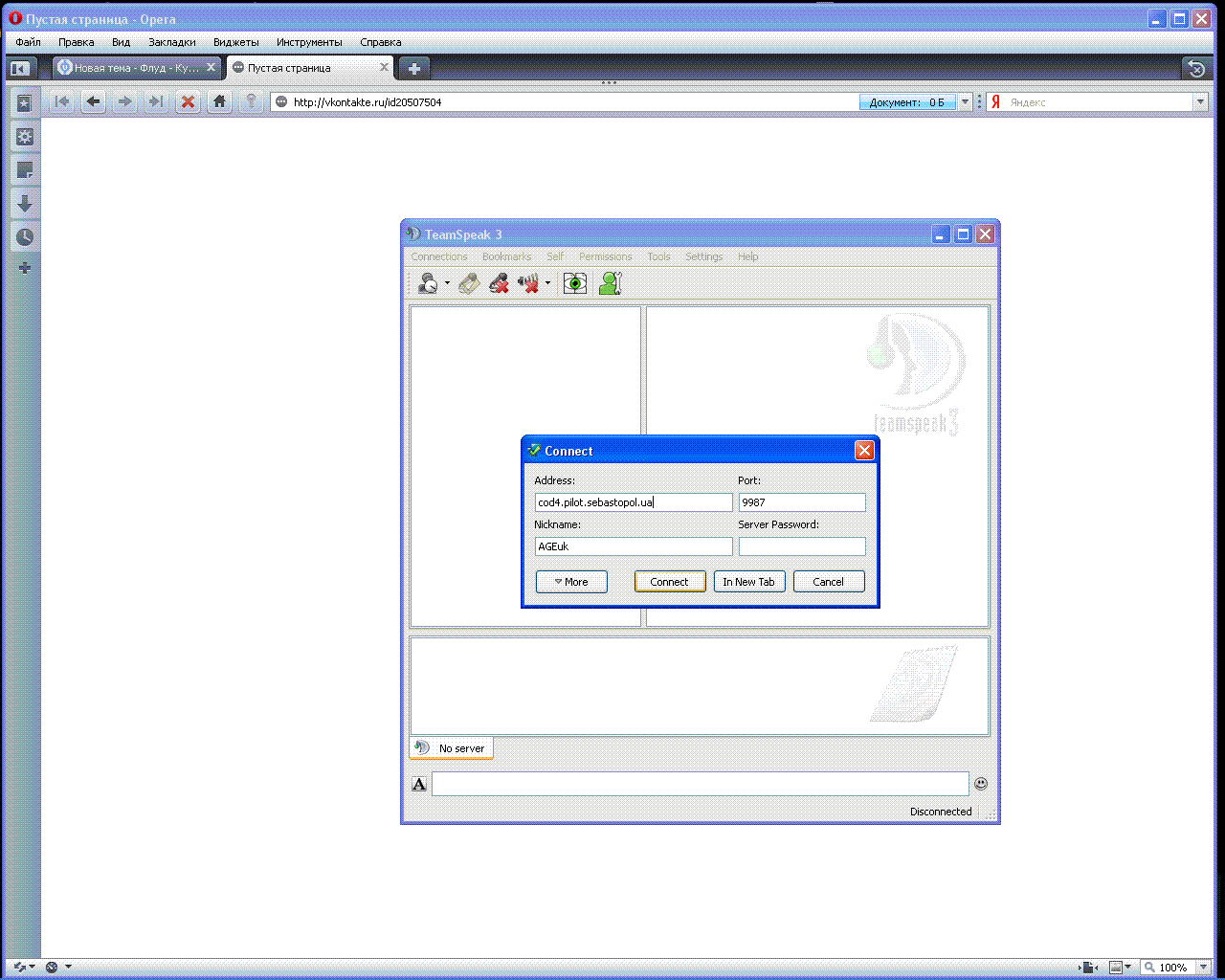Image resolution: width=1225 pixels, height=980 pixels.
Task: Click the In New Tab button
Action: click(749, 582)
